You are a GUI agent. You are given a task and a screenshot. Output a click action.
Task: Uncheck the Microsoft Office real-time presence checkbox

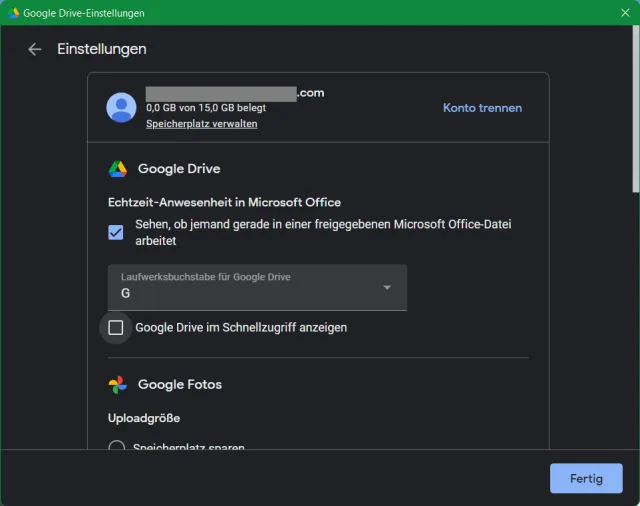click(116, 232)
